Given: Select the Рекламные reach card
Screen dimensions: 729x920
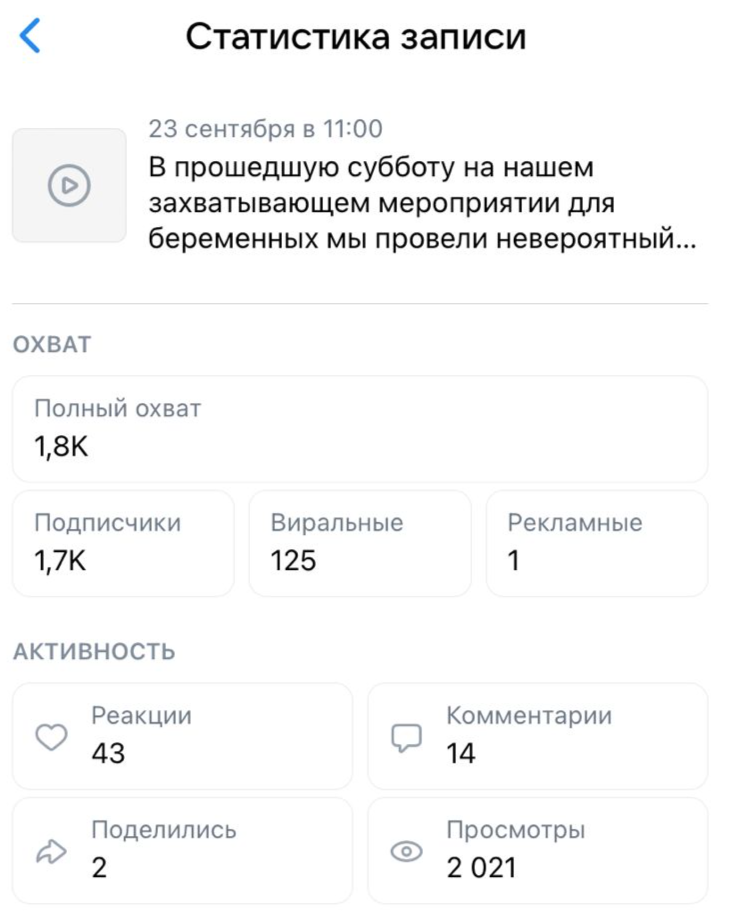Looking at the screenshot, I should coord(596,543).
